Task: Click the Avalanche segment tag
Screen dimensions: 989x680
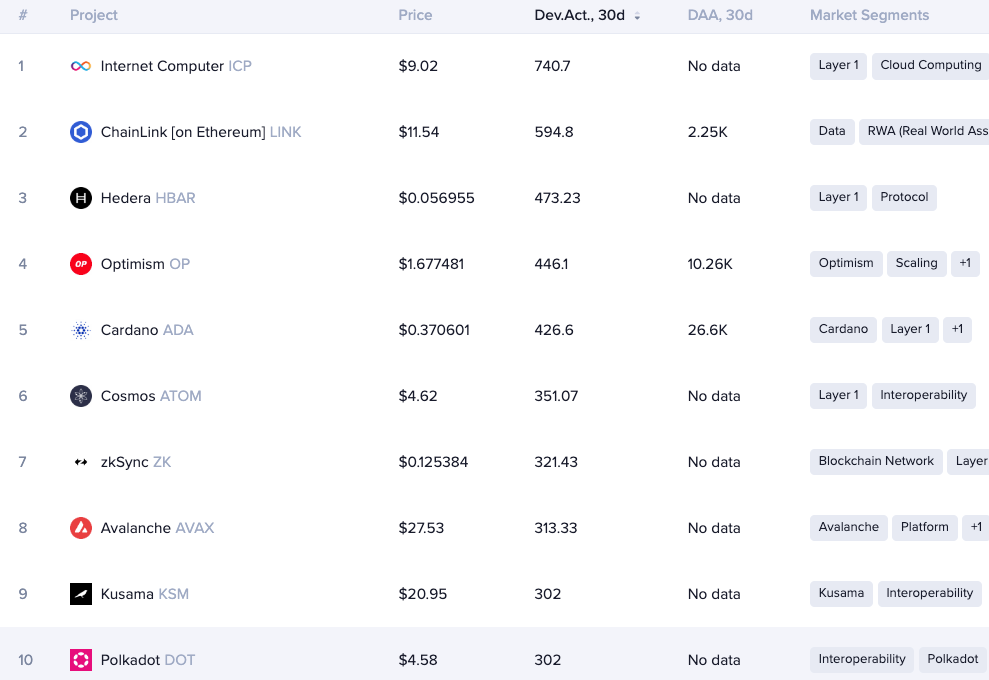Action: 848,527
